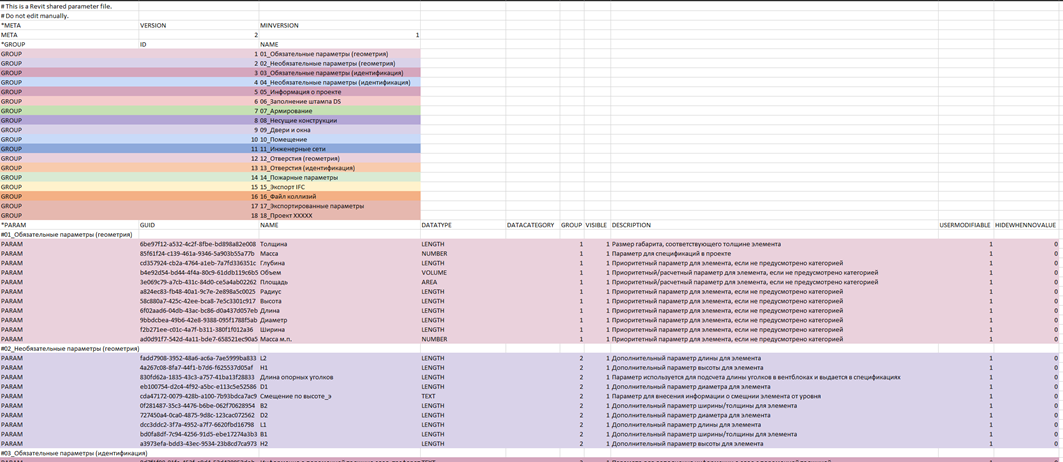Image resolution: width=1063 pixels, height=462 pixels.
Task: Select section row '#02_Необязательные параметры (геометрия)'
Action: [70, 348]
